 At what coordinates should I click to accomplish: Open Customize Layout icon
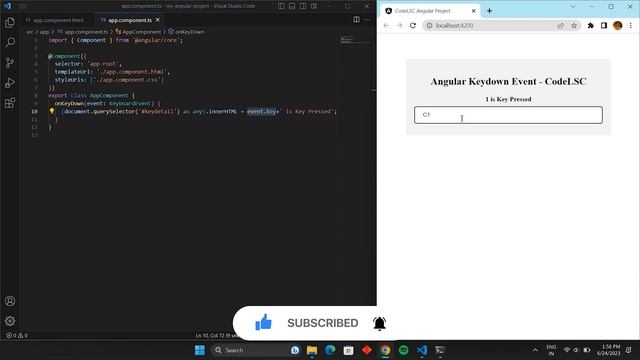314,6
